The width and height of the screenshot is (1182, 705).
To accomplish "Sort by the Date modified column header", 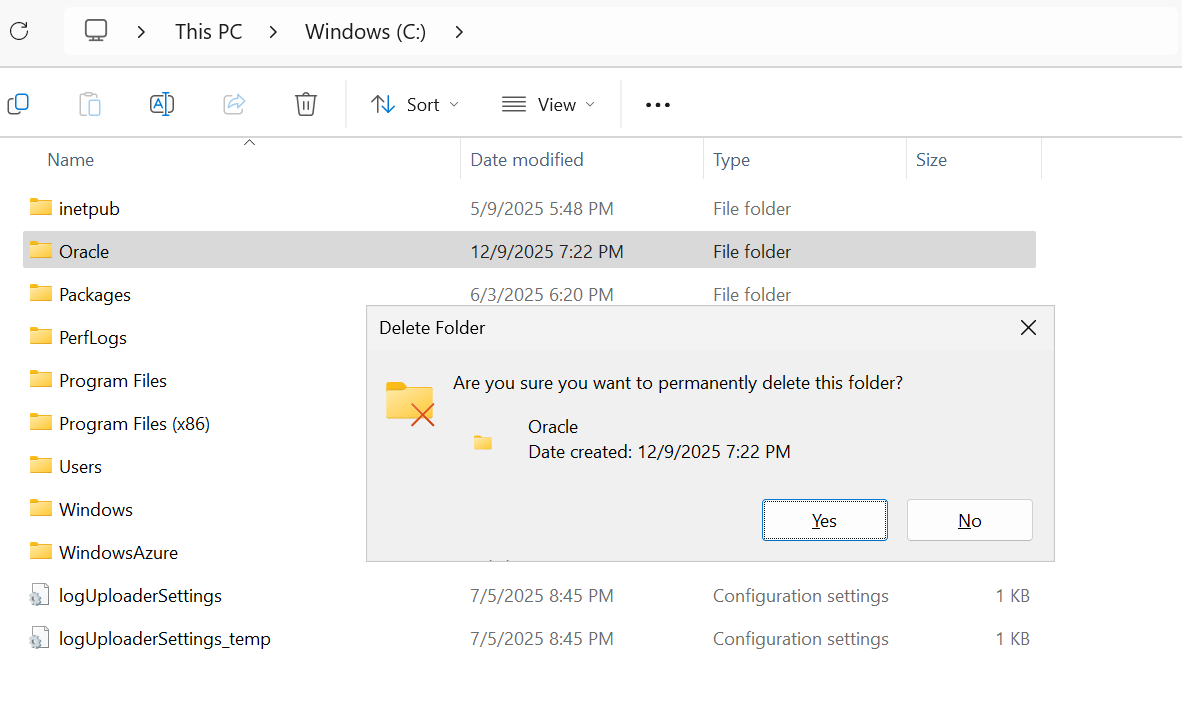I will (527, 160).
